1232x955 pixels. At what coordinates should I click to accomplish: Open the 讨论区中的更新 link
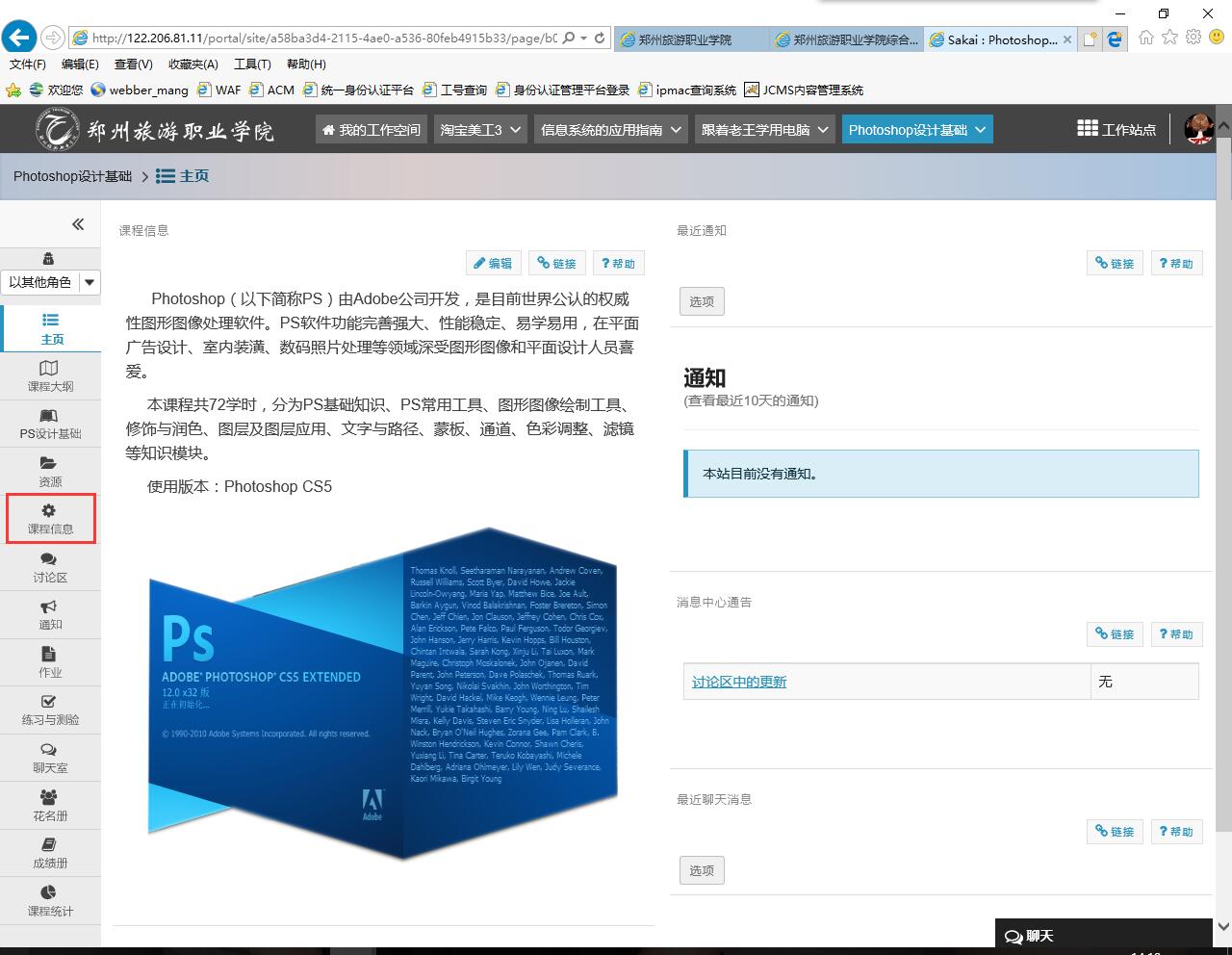[739, 682]
